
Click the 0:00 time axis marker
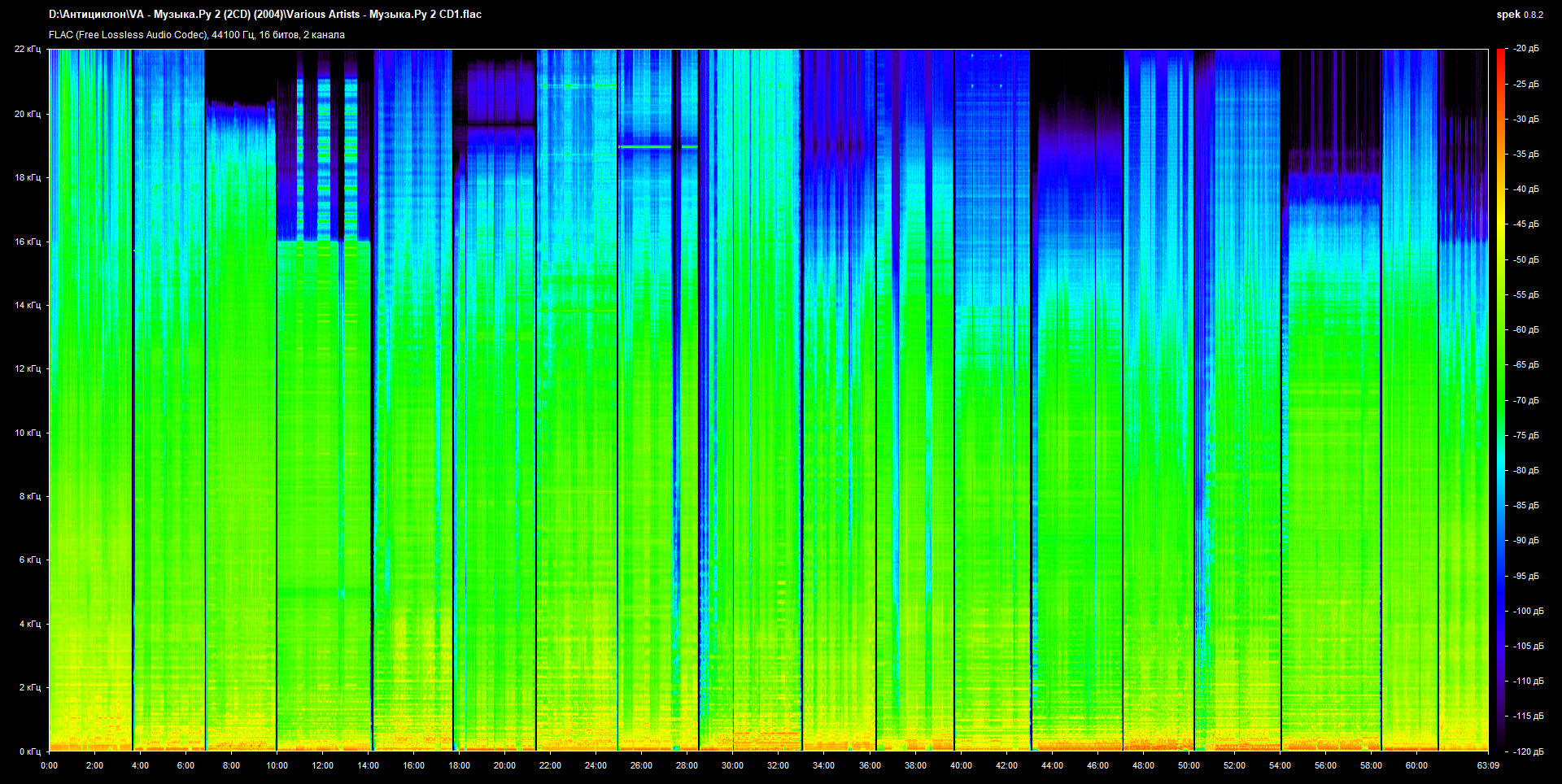click(x=50, y=765)
